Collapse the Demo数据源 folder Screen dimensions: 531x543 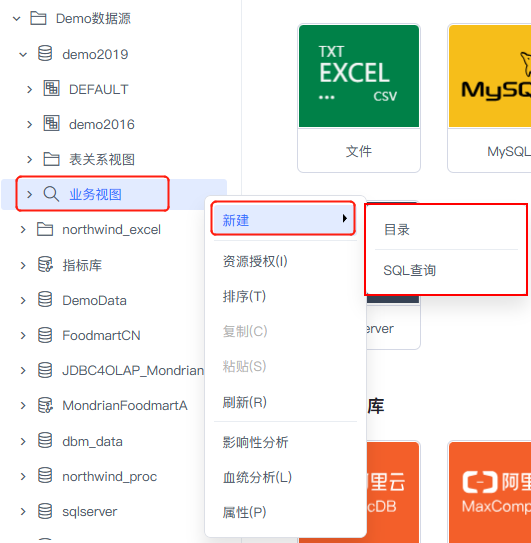coord(17,19)
